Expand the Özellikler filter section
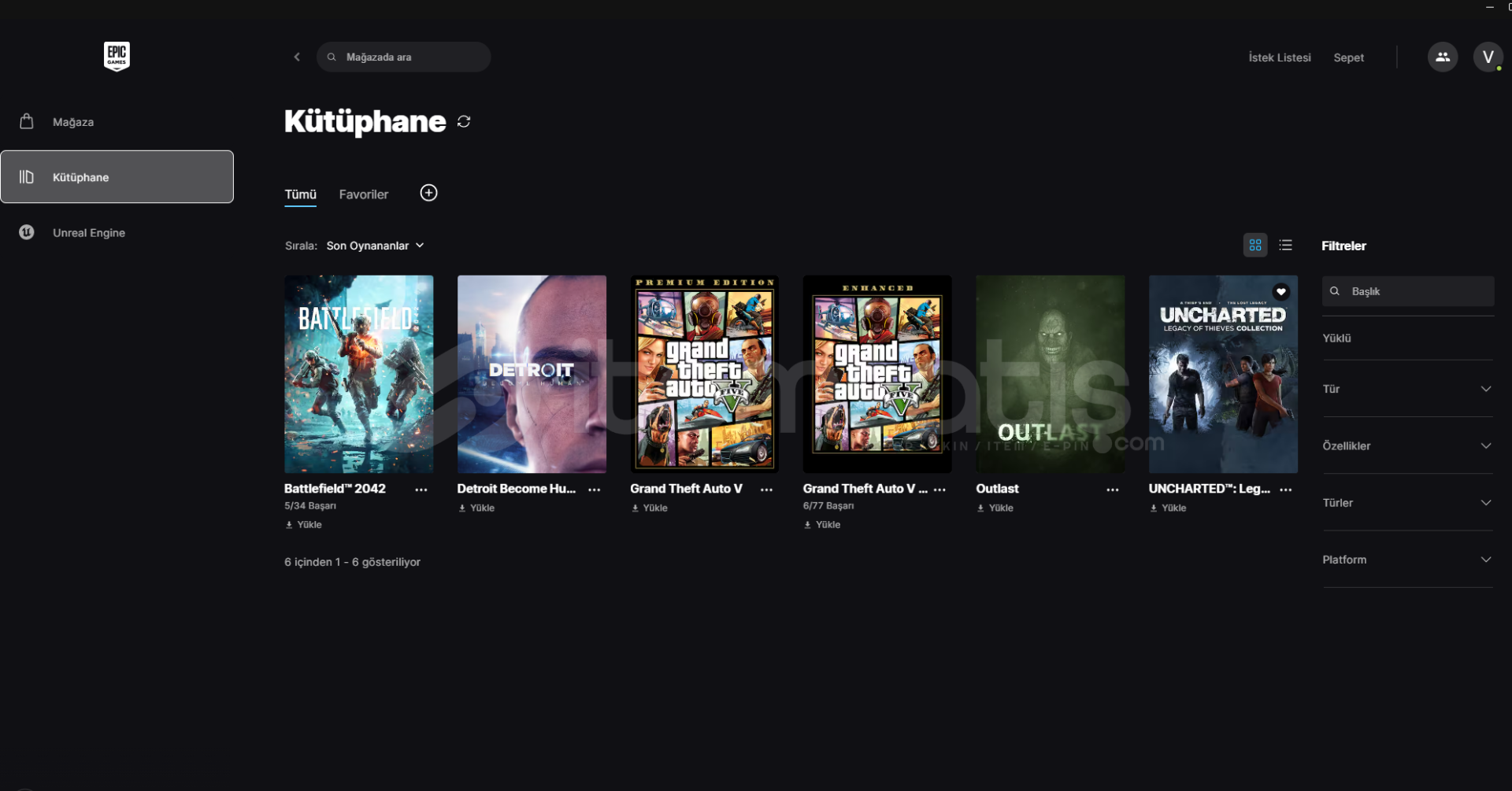This screenshot has width=1512, height=791. (x=1408, y=445)
